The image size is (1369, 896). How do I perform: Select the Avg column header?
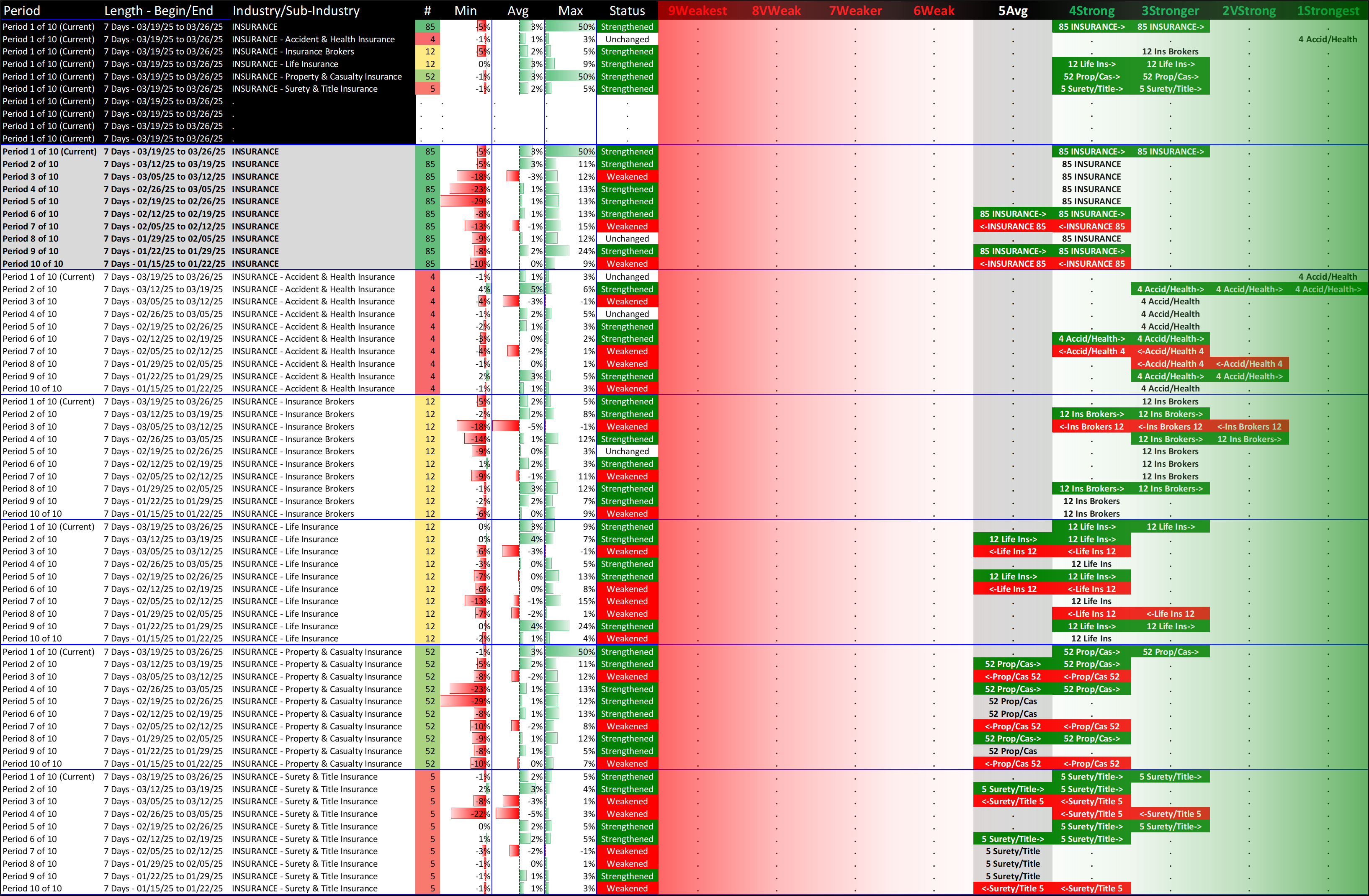(x=518, y=10)
